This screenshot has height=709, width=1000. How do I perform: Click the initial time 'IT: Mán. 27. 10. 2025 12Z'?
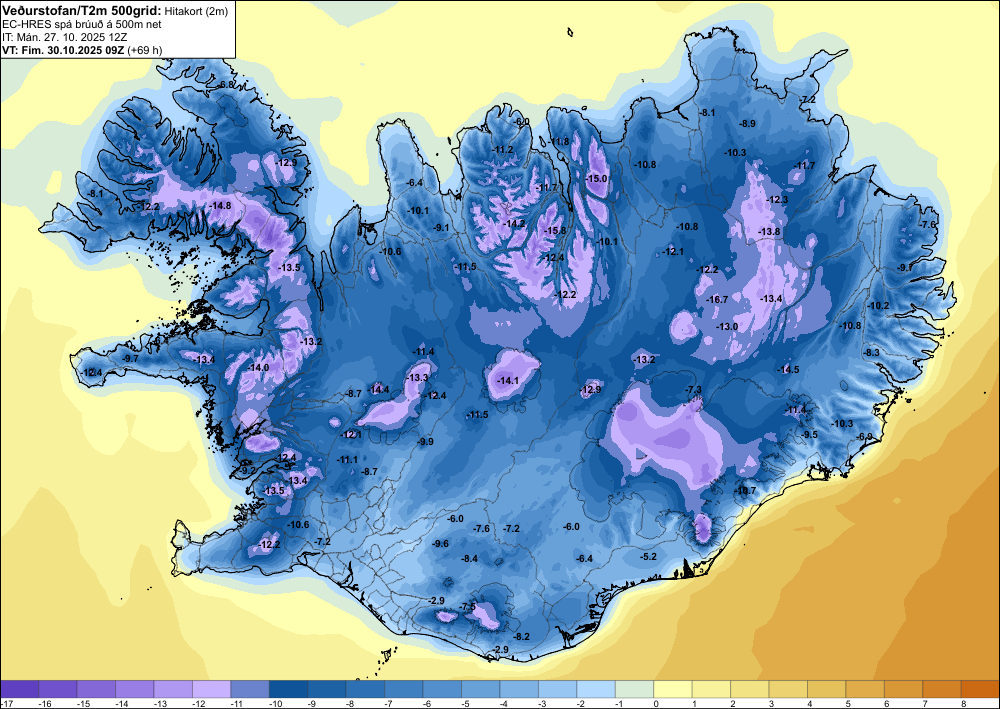coord(64,38)
